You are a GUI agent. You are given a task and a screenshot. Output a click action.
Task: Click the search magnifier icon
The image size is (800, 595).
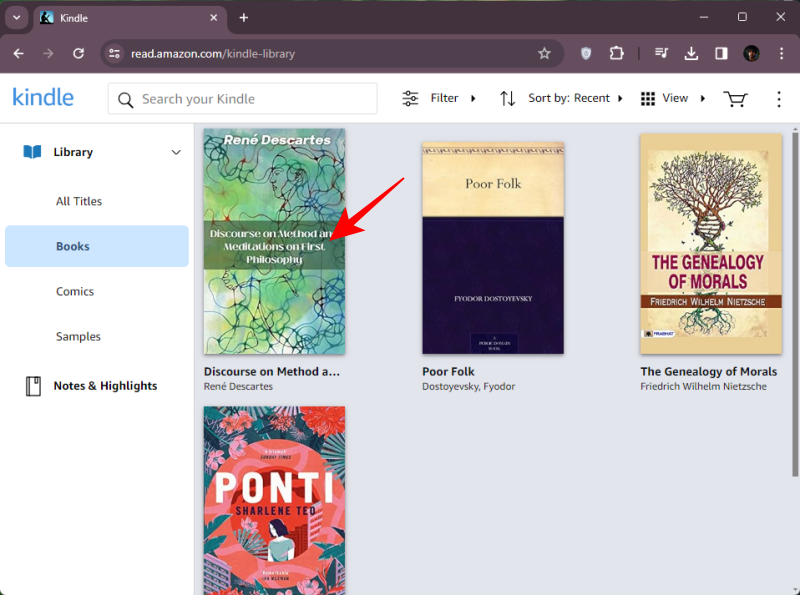coord(126,100)
